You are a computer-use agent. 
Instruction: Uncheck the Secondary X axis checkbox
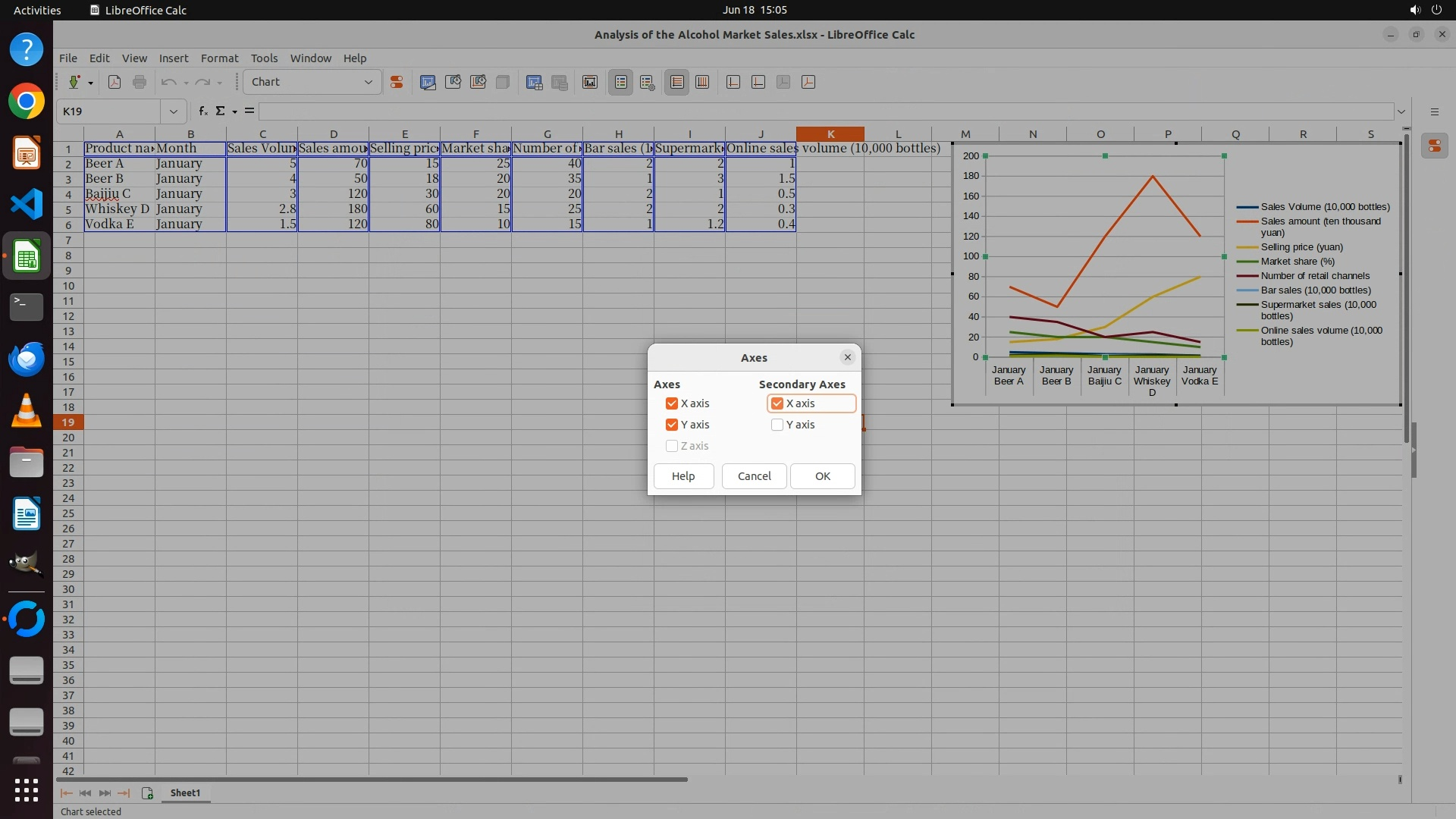777,403
